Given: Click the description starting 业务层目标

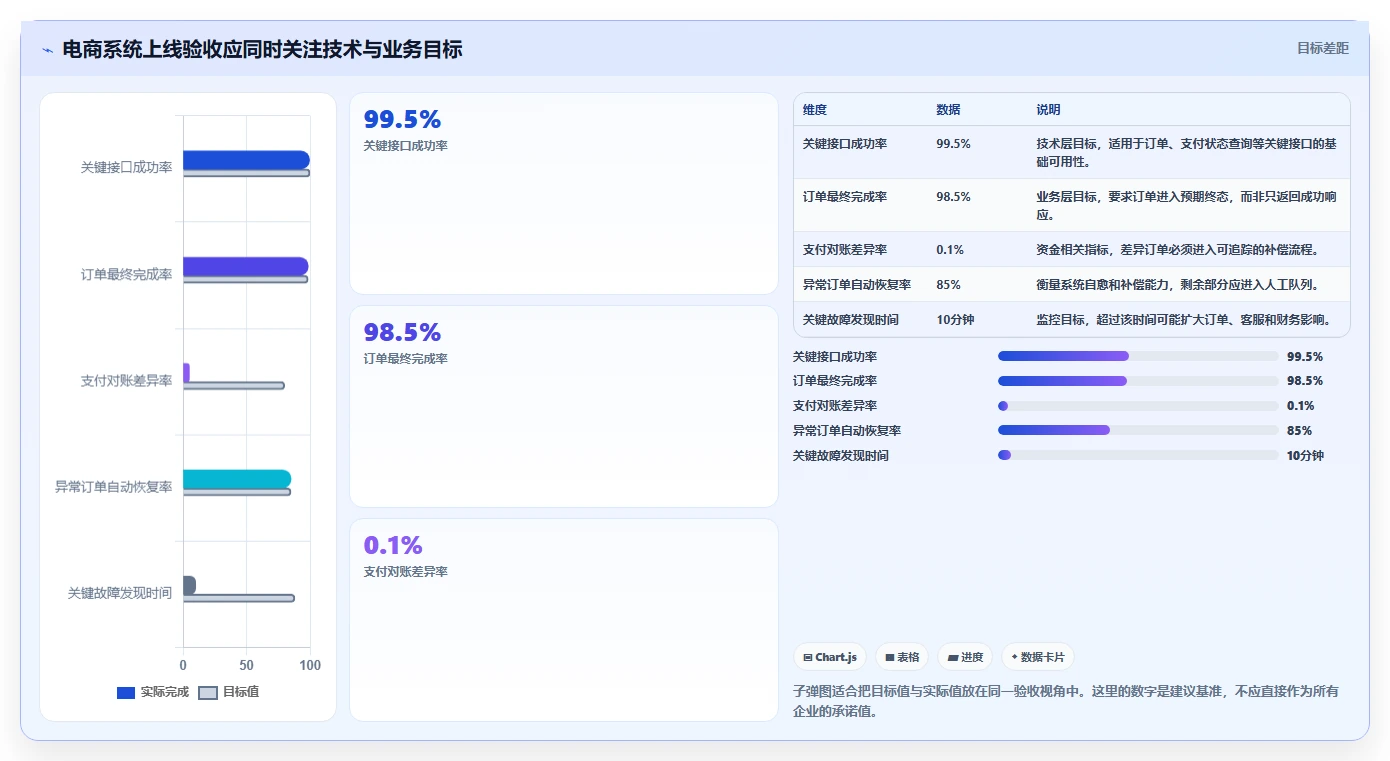Looking at the screenshot, I should [x=1186, y=206].
